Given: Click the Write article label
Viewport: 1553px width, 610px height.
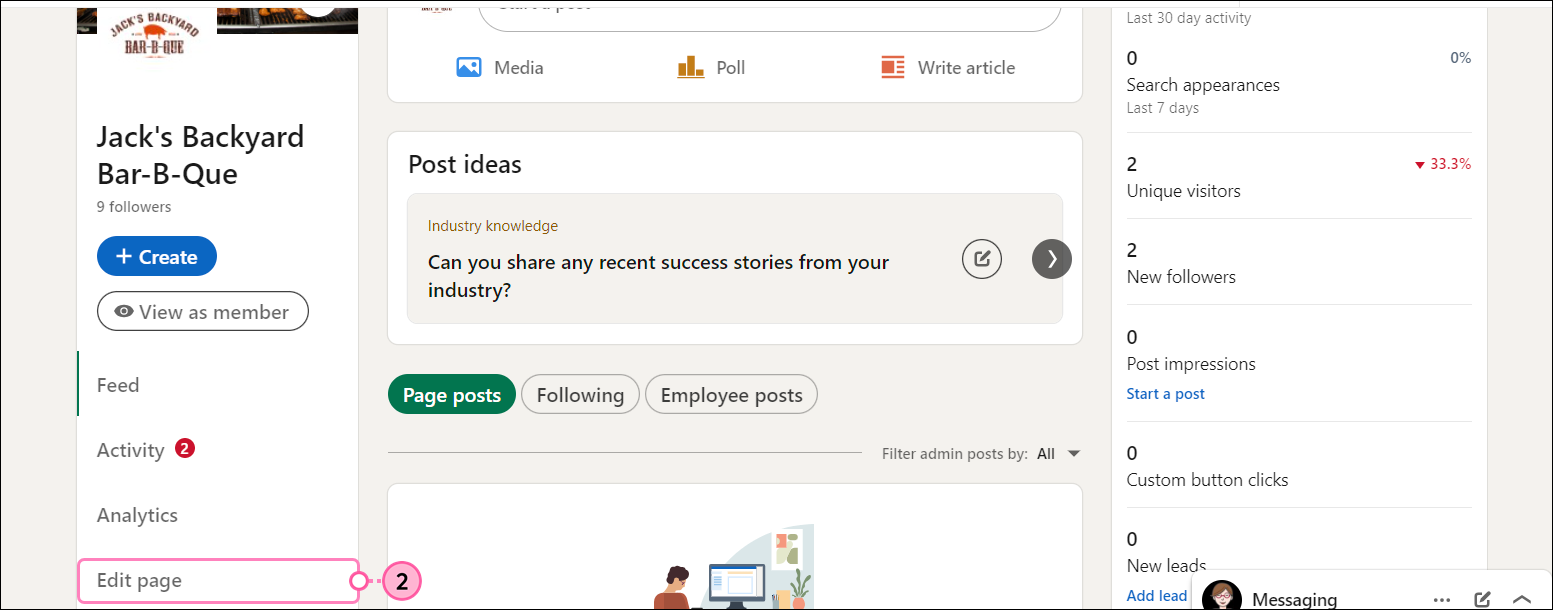Looking at the screenshot, I should click(966, 67).
